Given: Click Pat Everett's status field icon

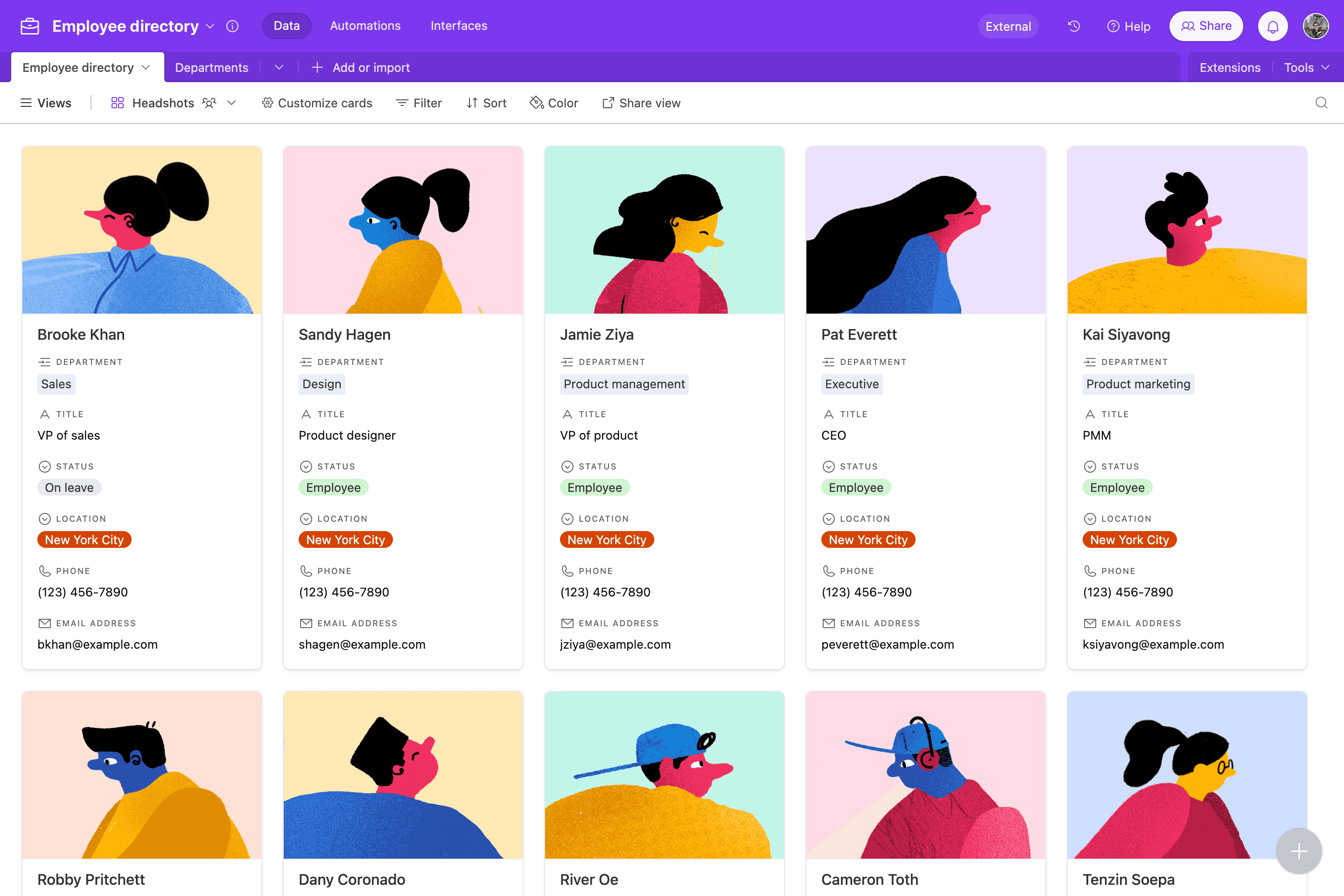Looking at the screenshot, I should pyautogui.click(x=828, y=466).
